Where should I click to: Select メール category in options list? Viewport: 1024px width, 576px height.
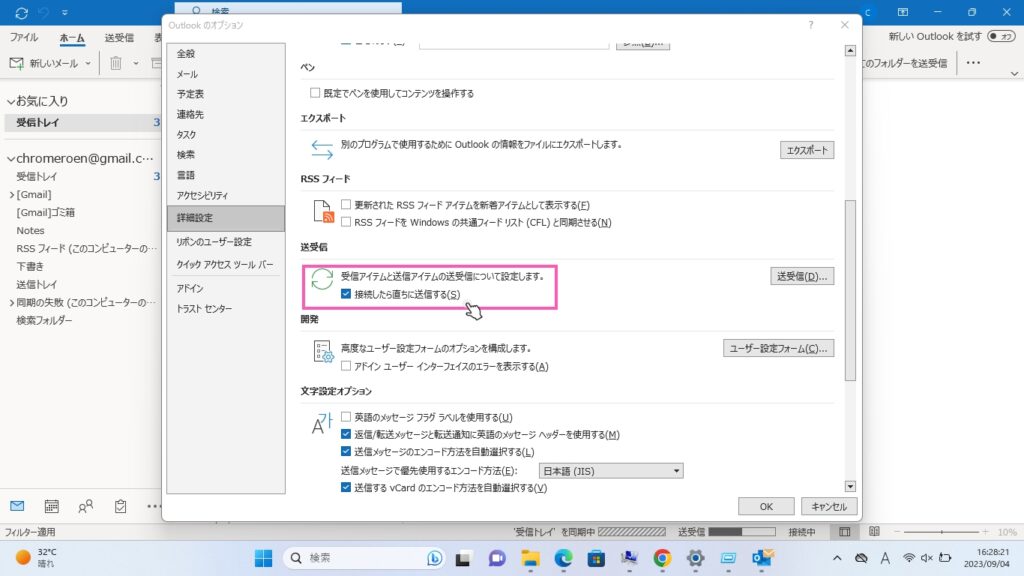[187, 74]
